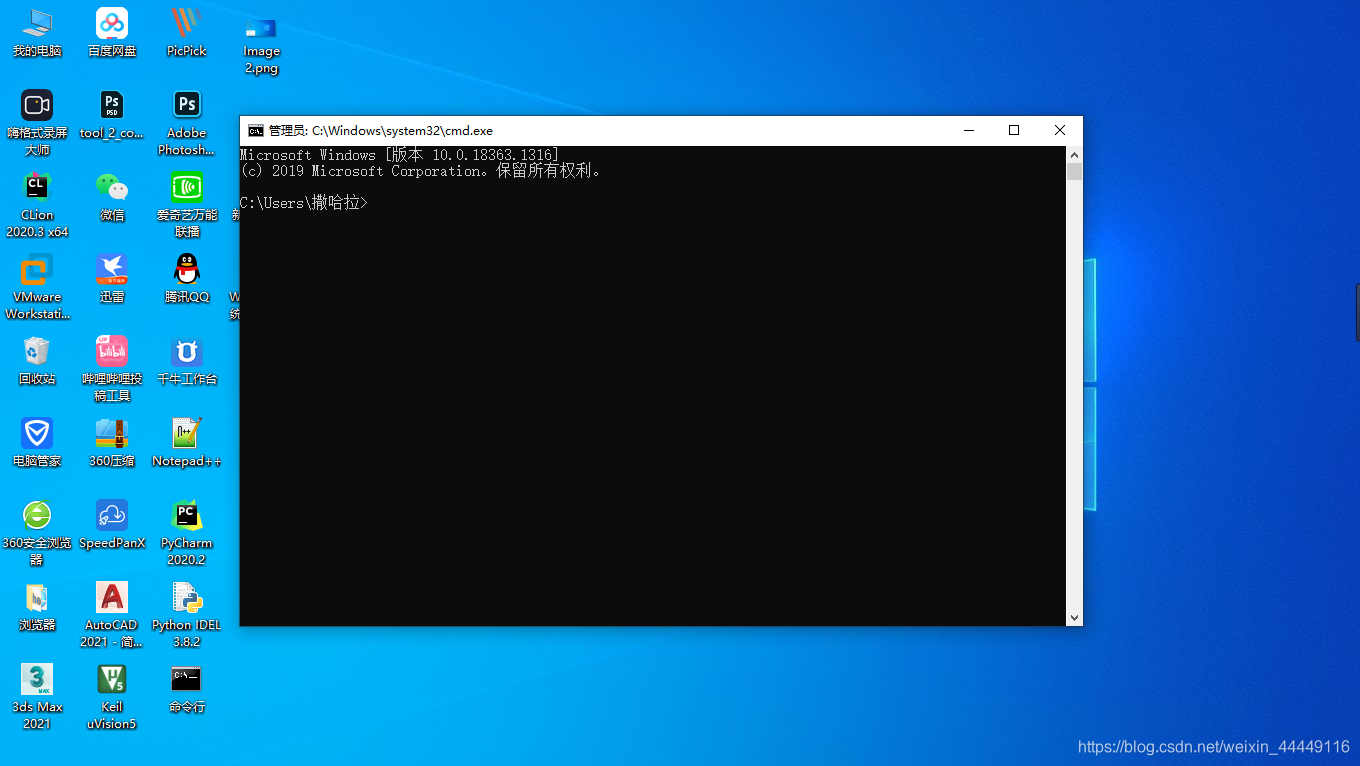Select the 浏览器 desktop icon
This screenshot has width=1360, height=766.
(x=37, y=607)
